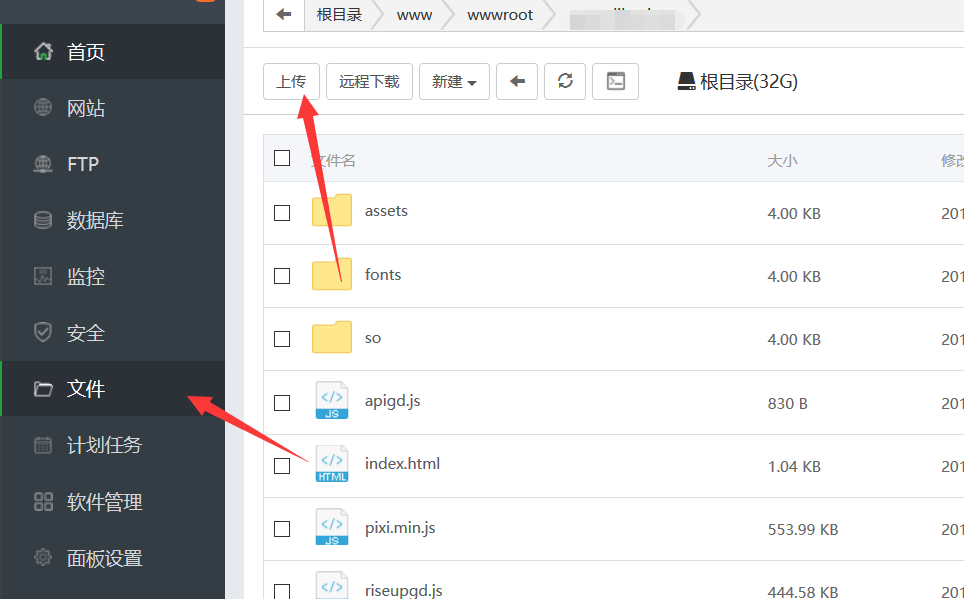Open 软件管理 software management
The width and height of the screenshot is (964, 599).
point(113,502)
